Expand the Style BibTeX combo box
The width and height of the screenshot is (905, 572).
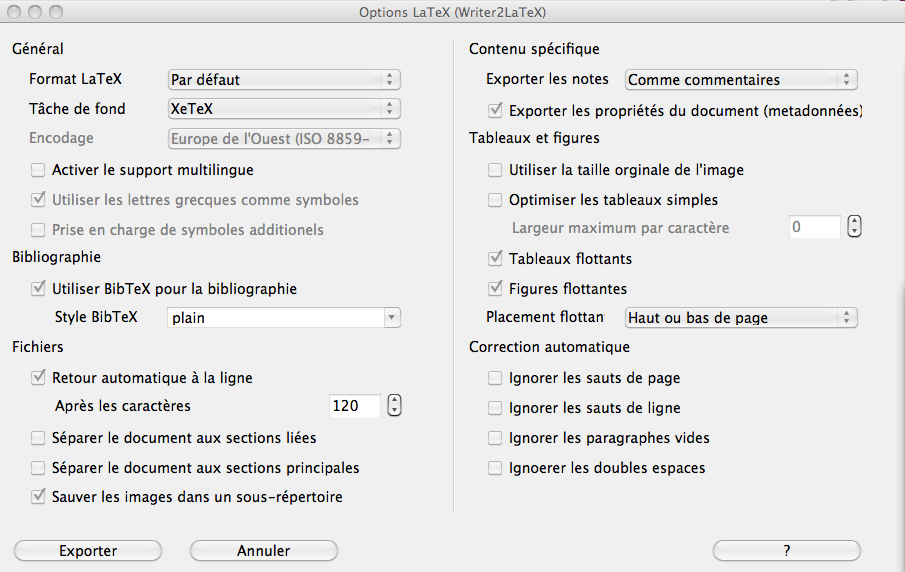(x=390, y=318)
